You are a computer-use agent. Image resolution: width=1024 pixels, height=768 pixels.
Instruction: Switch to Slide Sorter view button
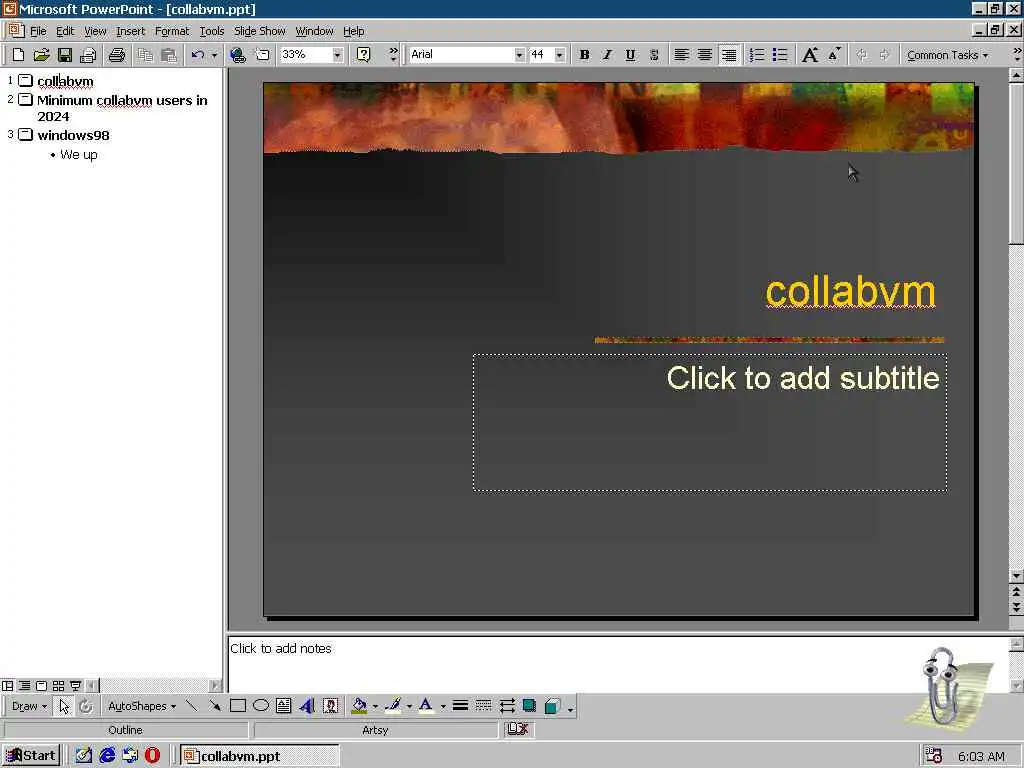point(58,686)
